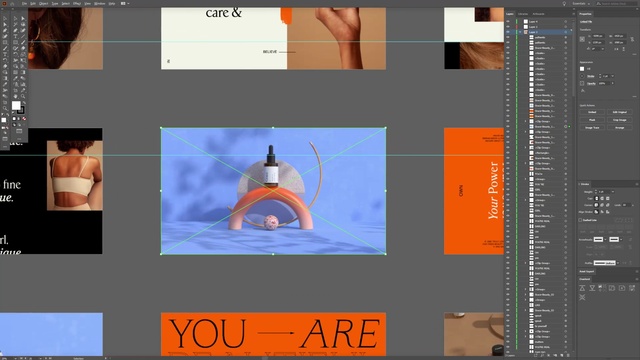This screenshot has height=360, width=640.
Task: Select round cap in Stroke panel
Action: pyautogui.click(x=602, y=198)
